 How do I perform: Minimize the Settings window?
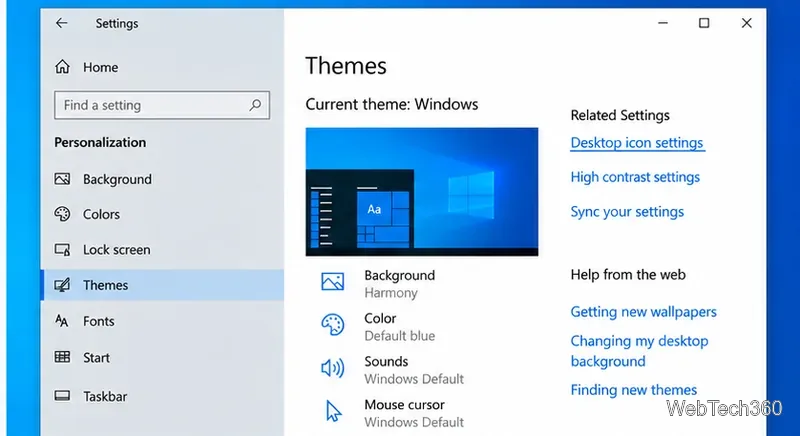tap(663, 23)
